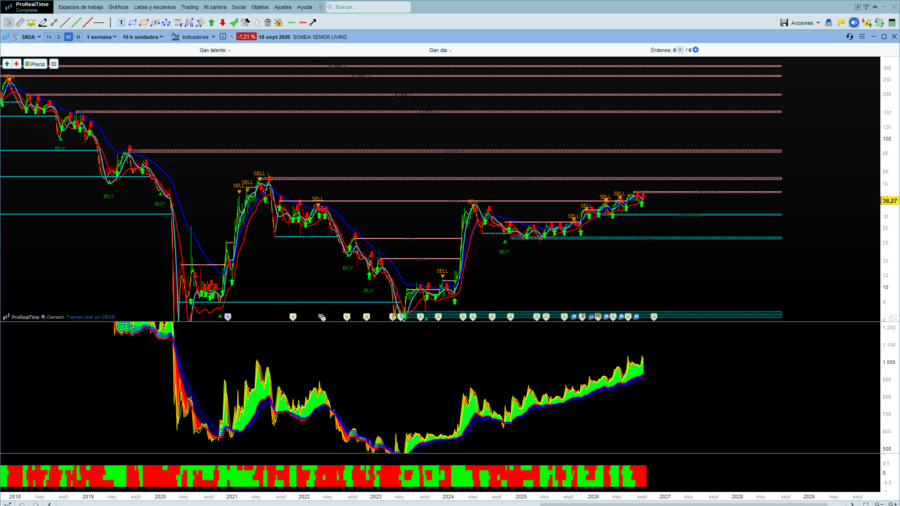
Task: Choose the green up arrow marker
Action: [211, 22]
